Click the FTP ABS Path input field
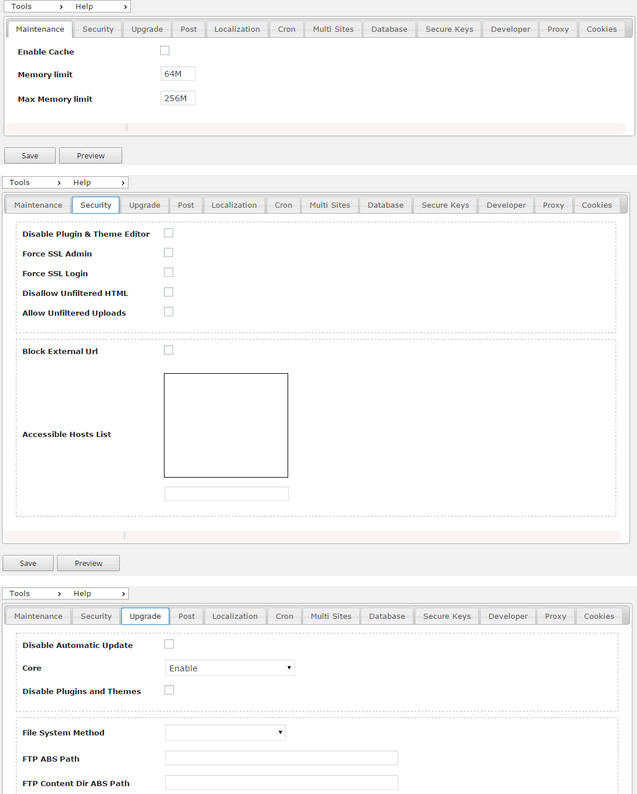The height and width of the screenshot is (794, 637). click(282, 758)
